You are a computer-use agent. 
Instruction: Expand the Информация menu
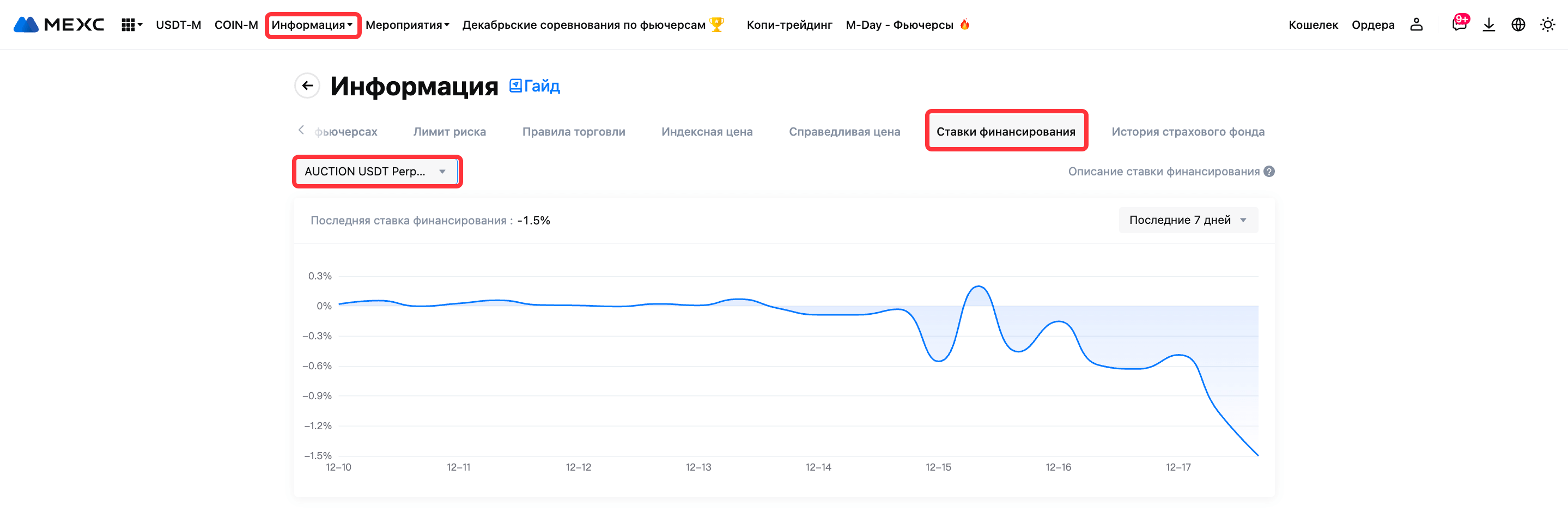[x=312, y=25]
